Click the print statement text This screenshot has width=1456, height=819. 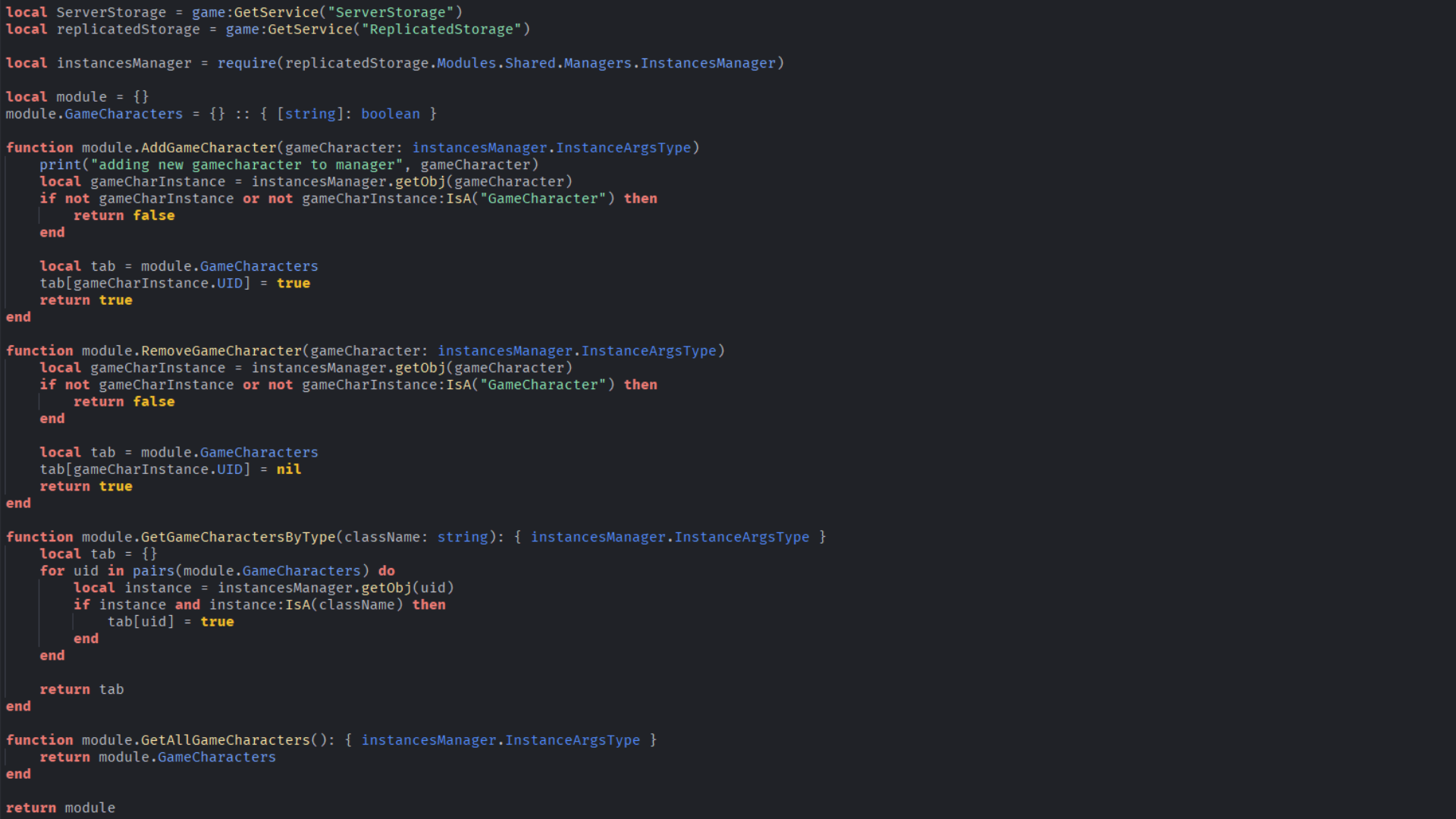(x=288, y=165)
